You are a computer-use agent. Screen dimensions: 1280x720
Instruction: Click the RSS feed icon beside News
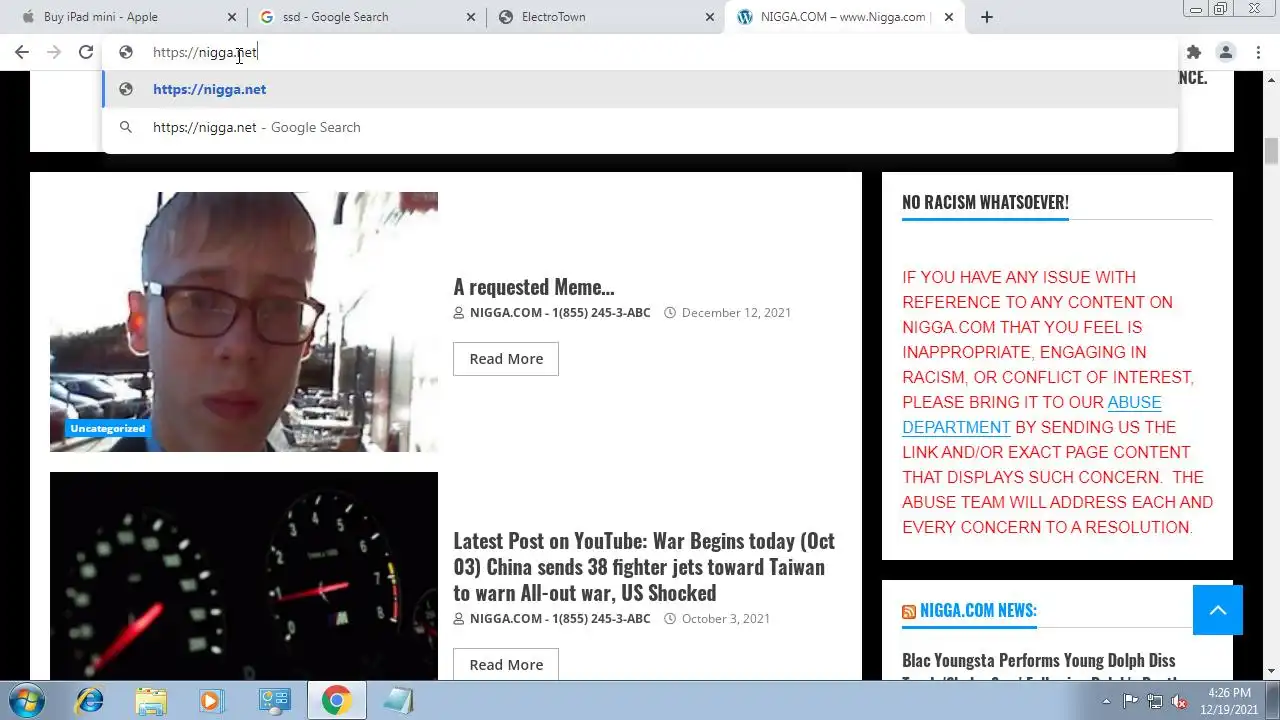pos(909,612)
